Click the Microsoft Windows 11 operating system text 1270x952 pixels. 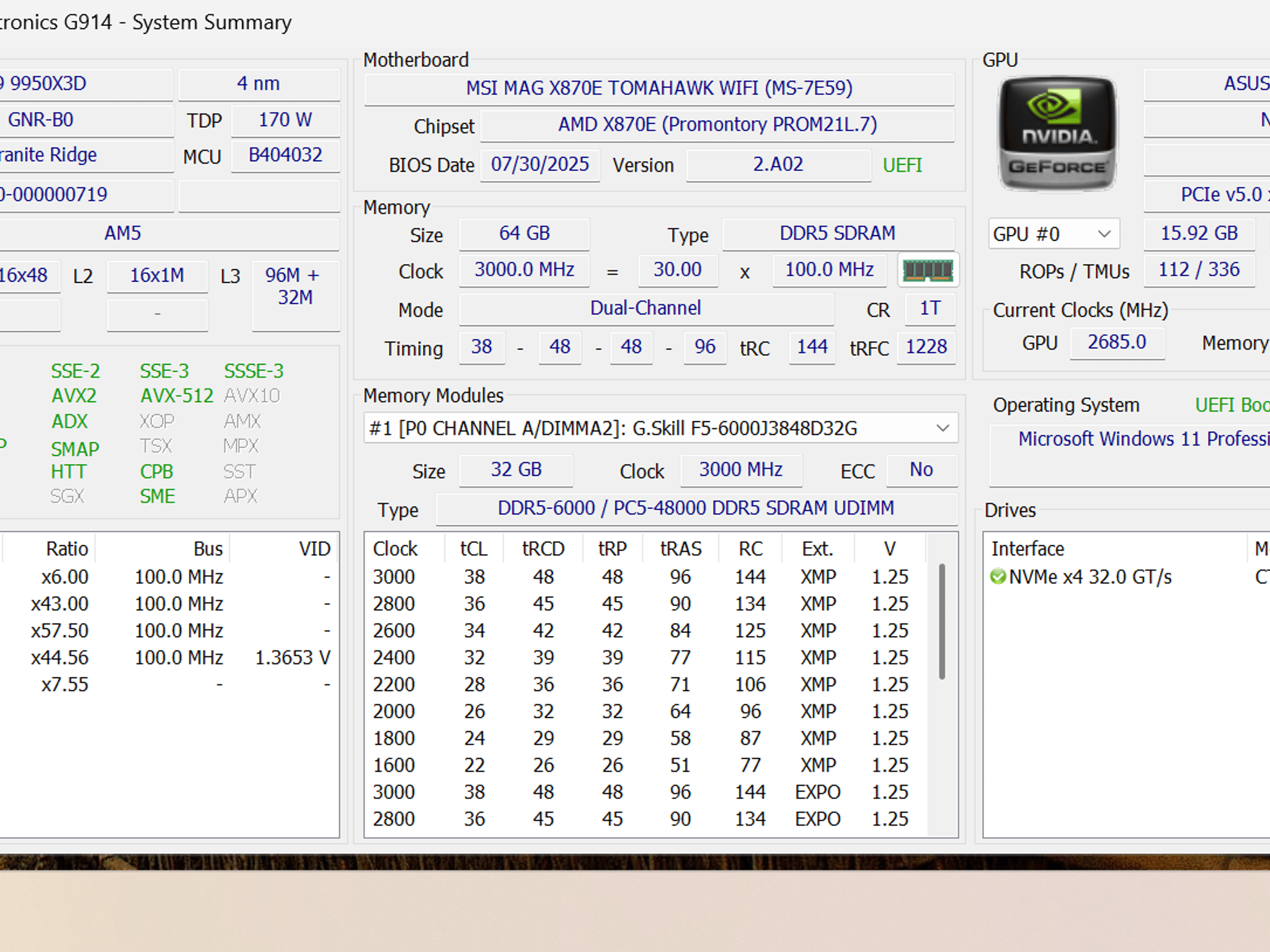pos(1143,439)
